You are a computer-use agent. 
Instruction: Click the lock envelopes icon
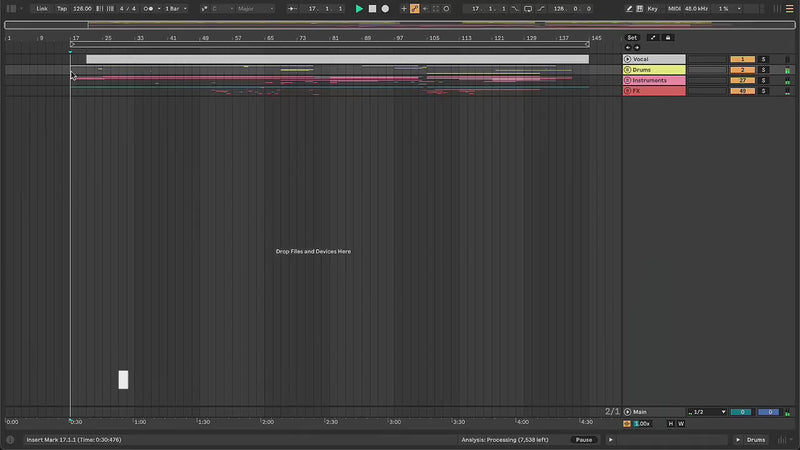668,37
